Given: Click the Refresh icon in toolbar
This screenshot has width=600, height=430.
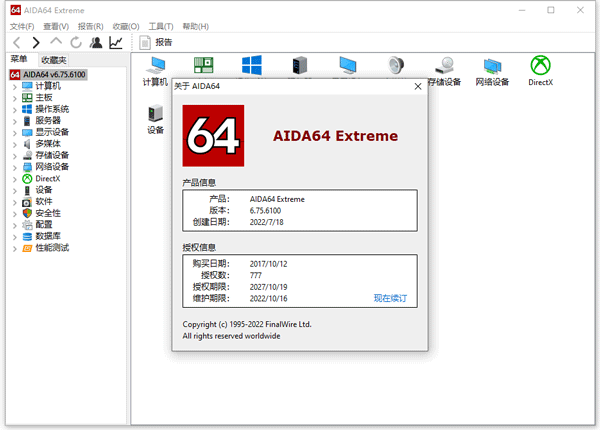Looking at the screenshot, I should click(x=76, y=42).
